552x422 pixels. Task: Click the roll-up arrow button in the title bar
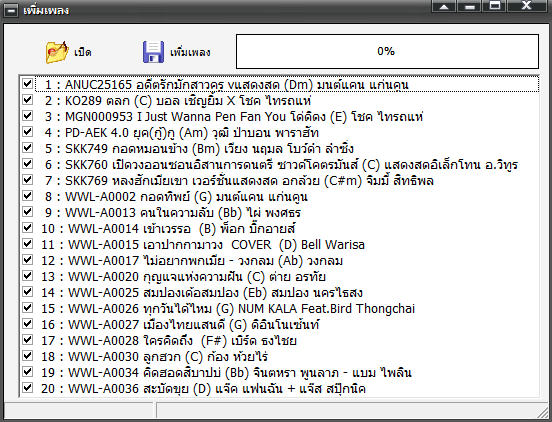tap(444, 6)
